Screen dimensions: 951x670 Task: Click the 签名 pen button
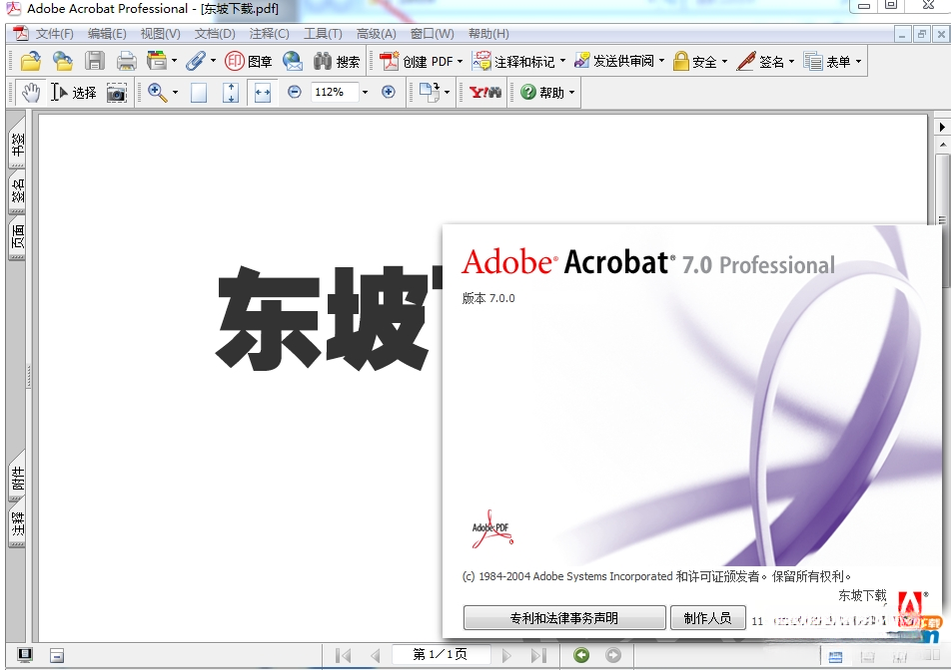761,61
